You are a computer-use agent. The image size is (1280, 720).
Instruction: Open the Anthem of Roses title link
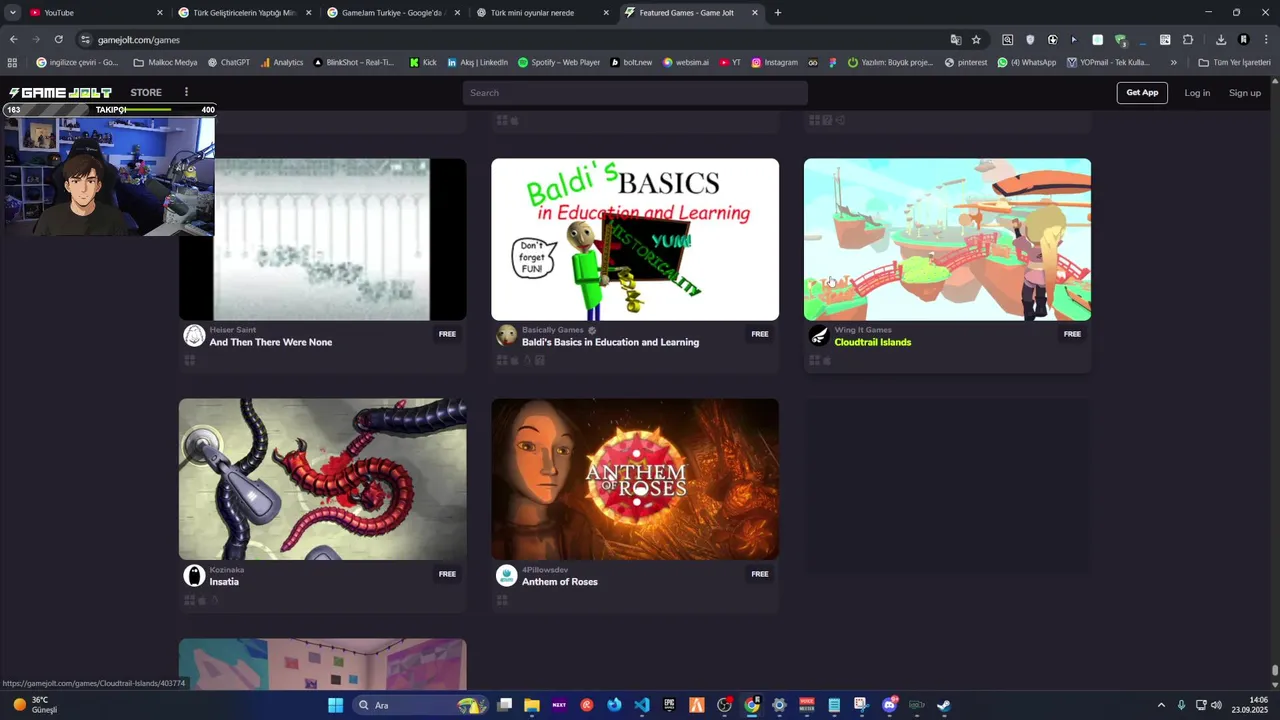click(x=560, y=582)
